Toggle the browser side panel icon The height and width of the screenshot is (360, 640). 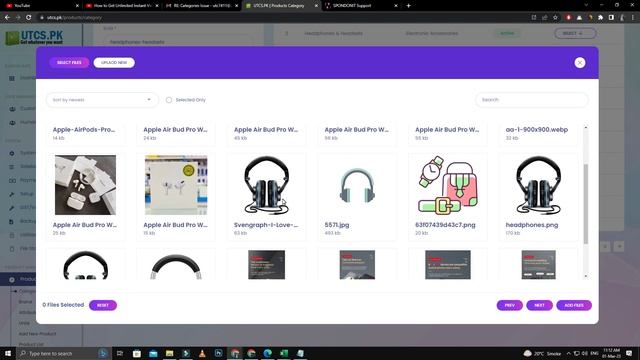click(611, 18)
